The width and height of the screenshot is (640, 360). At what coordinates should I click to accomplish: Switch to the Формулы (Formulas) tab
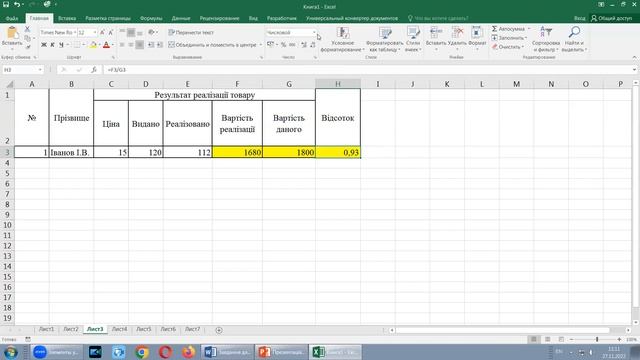(x=151, y=18)
